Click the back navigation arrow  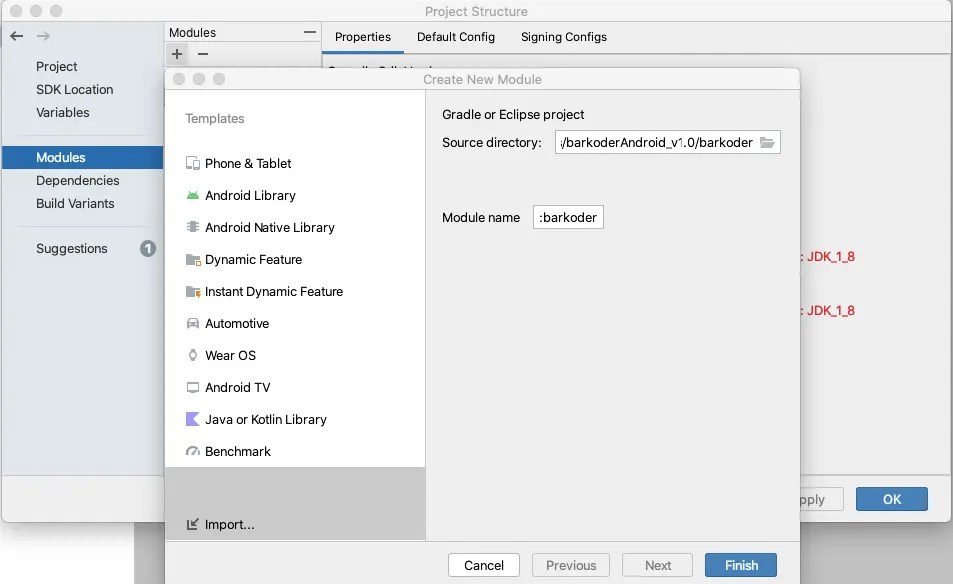[15, 36]
